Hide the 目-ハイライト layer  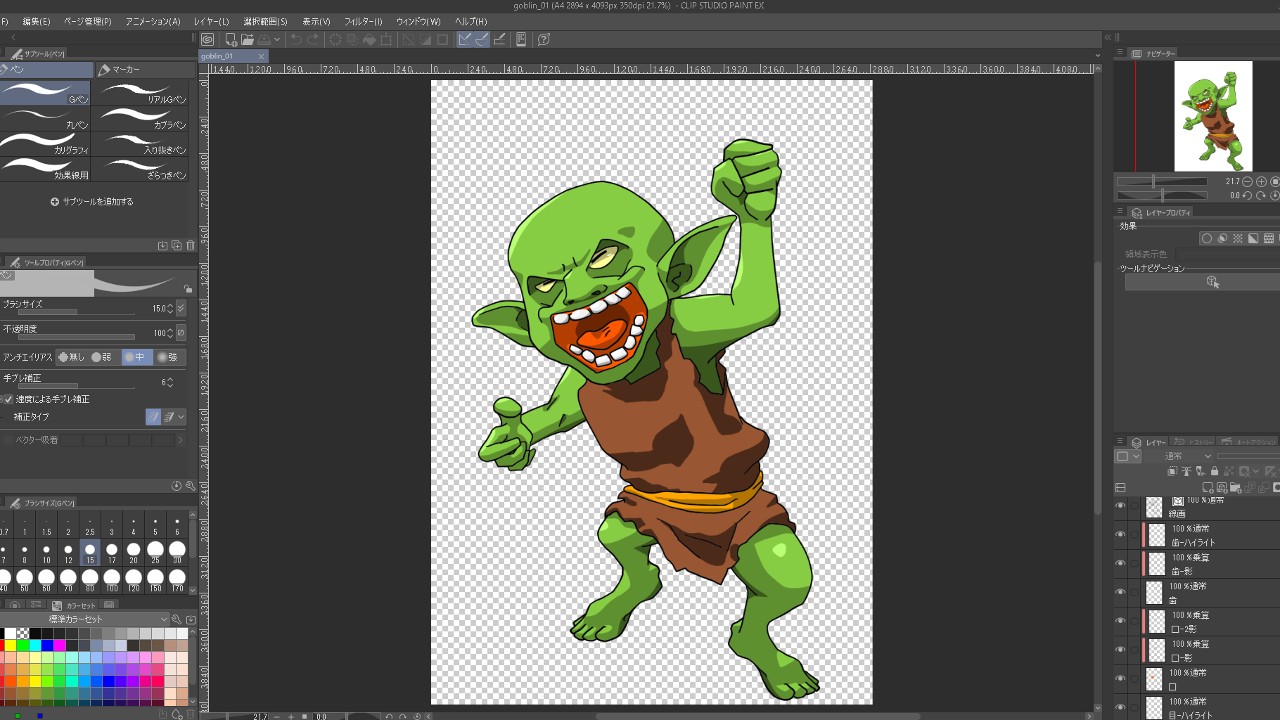point(1120,708)
